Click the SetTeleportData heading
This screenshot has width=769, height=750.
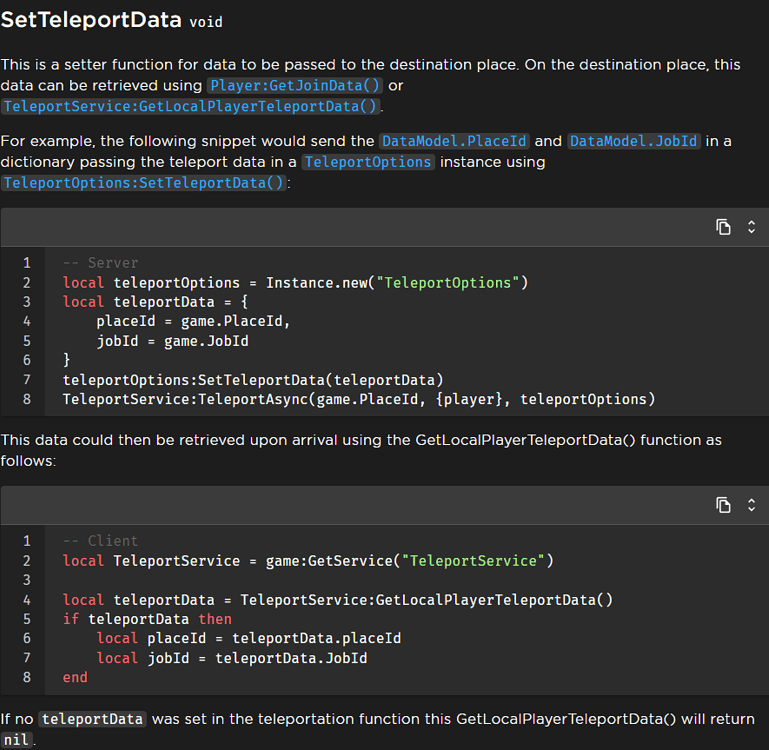[91, 20]
